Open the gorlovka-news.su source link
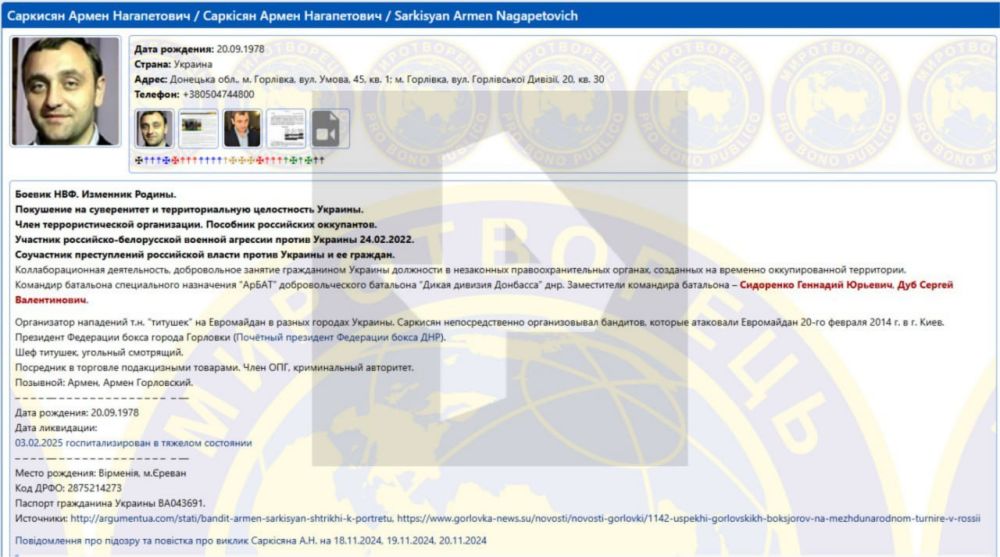Image resolution: width=1000 pixels, height=557 pixels. pos(689,518)
